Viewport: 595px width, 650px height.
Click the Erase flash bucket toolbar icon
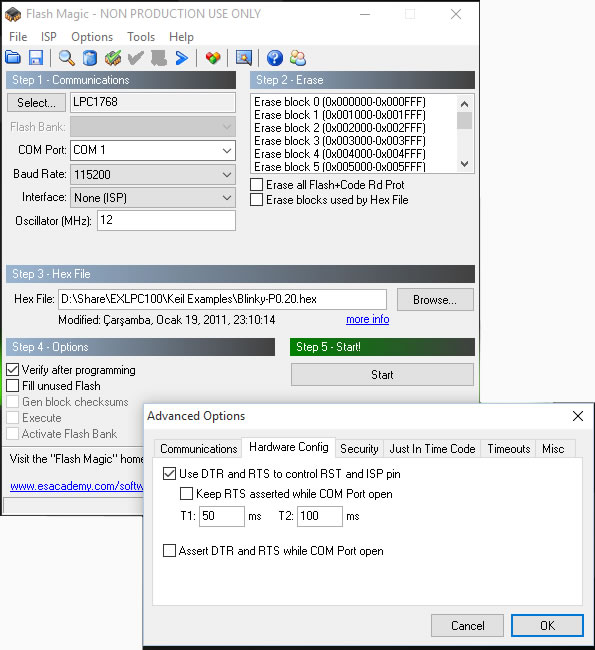point(90,58)
